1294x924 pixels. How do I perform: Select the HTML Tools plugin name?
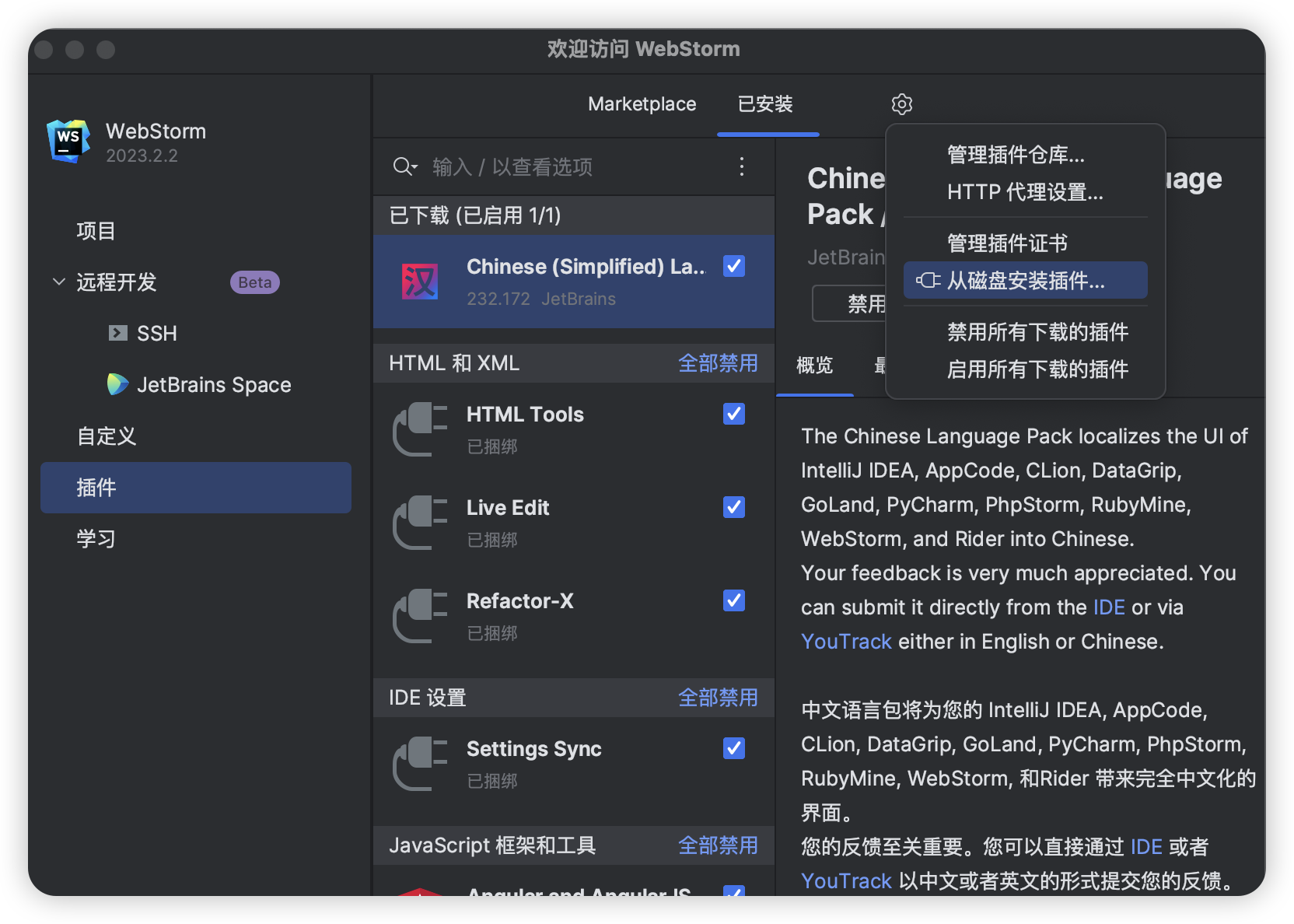pos(525,415)
